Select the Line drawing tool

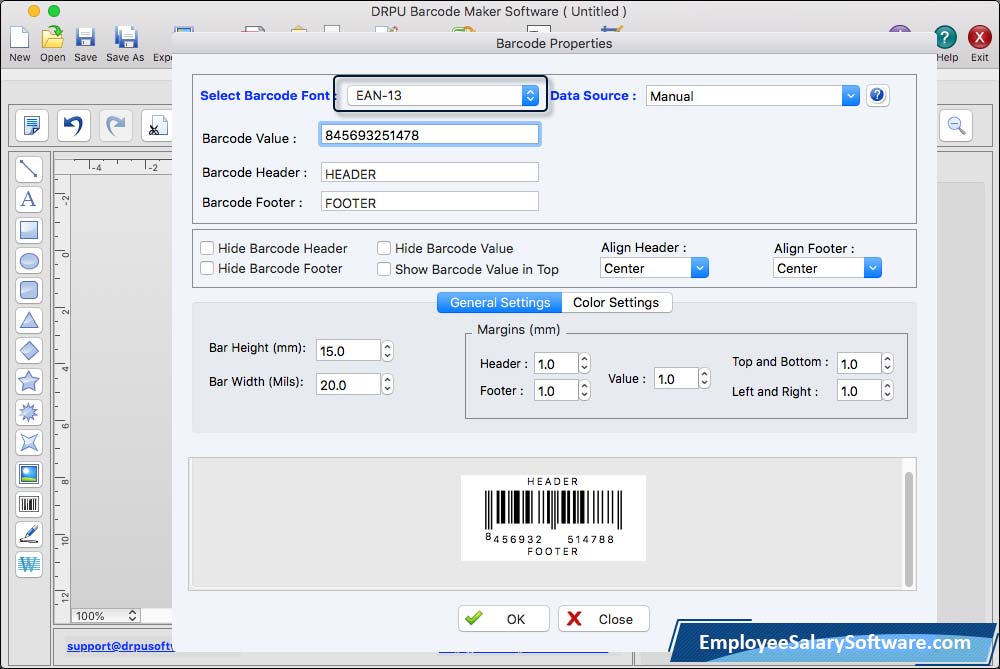tap(29, 169)
